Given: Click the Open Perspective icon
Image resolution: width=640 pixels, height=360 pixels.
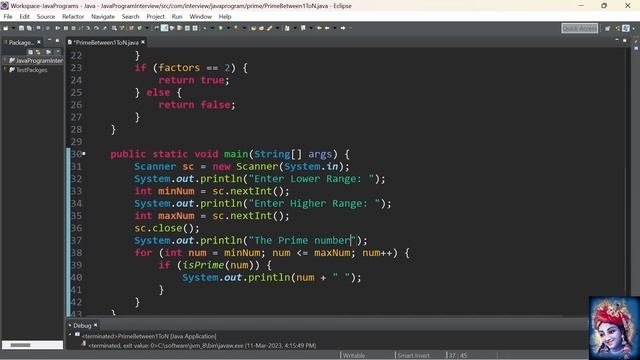Looking at the screenshot, I should pyautogui.click(x=607, y=28).
